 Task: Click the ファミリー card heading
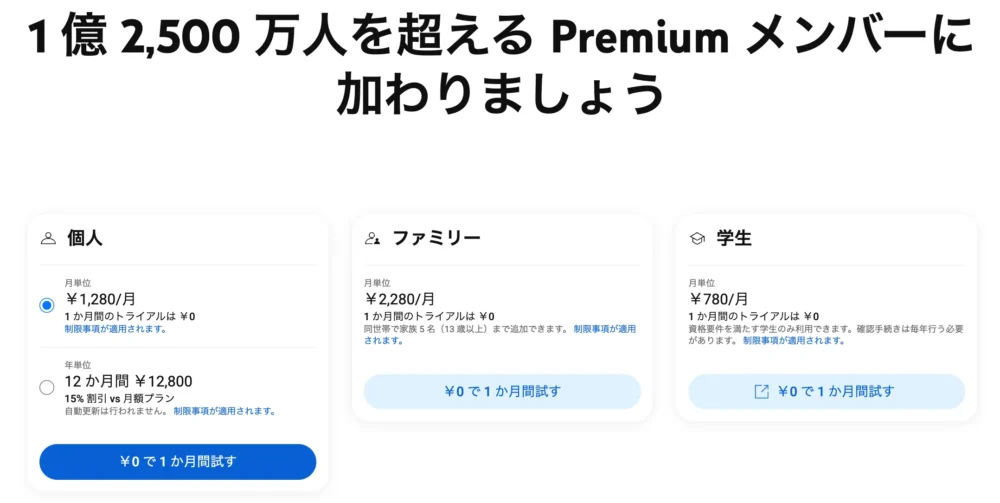[x=436, y=238]
